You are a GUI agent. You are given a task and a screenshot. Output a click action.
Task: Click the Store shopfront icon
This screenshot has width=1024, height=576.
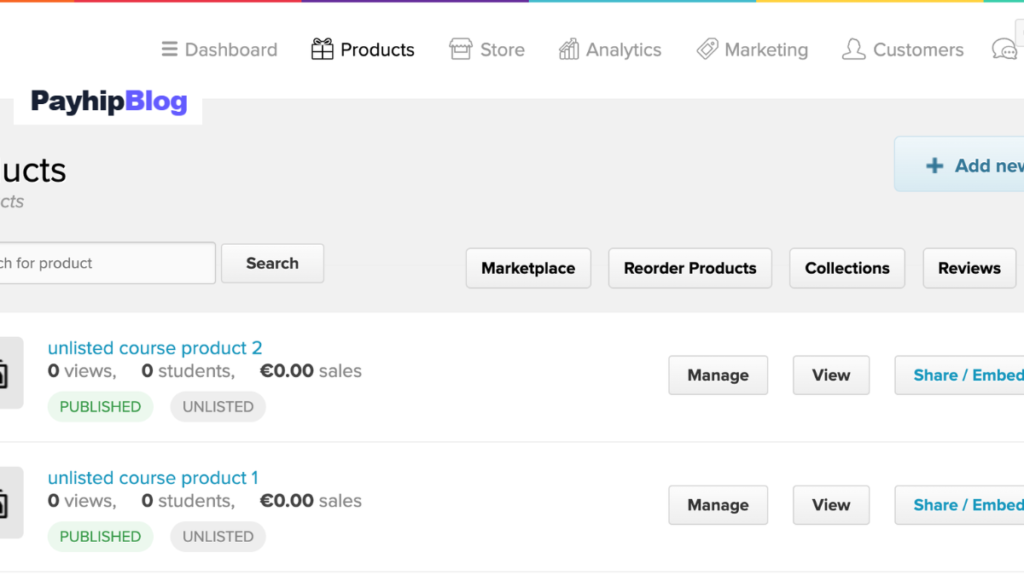[x=460, y=49]
